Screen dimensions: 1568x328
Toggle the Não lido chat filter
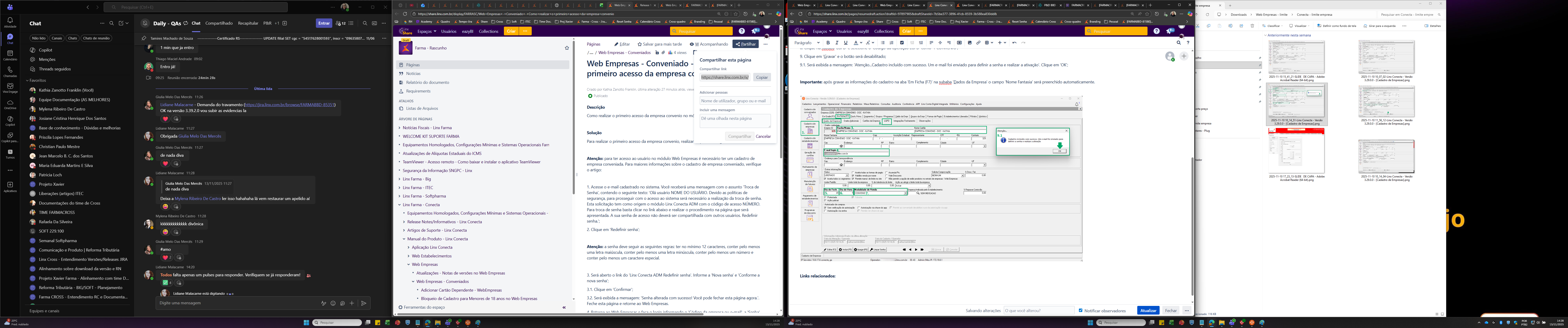(39, 38)
